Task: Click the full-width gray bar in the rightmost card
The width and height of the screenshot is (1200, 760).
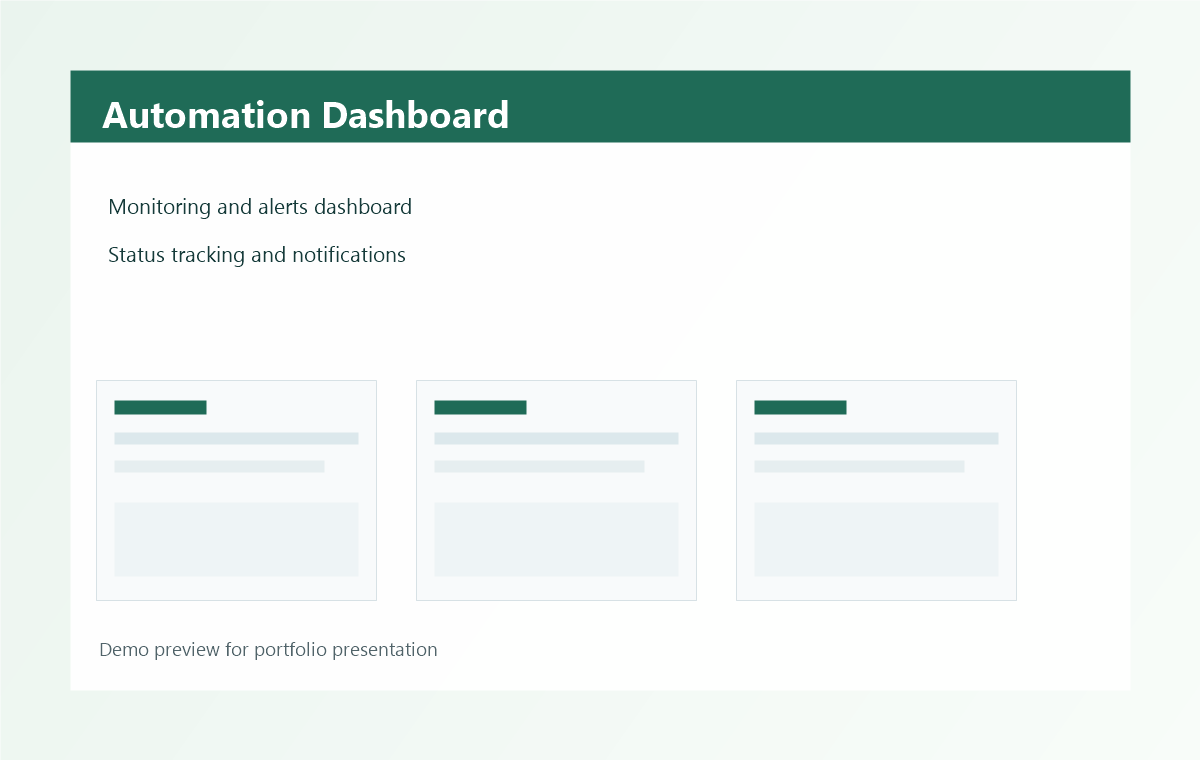Action: point(876,438)
